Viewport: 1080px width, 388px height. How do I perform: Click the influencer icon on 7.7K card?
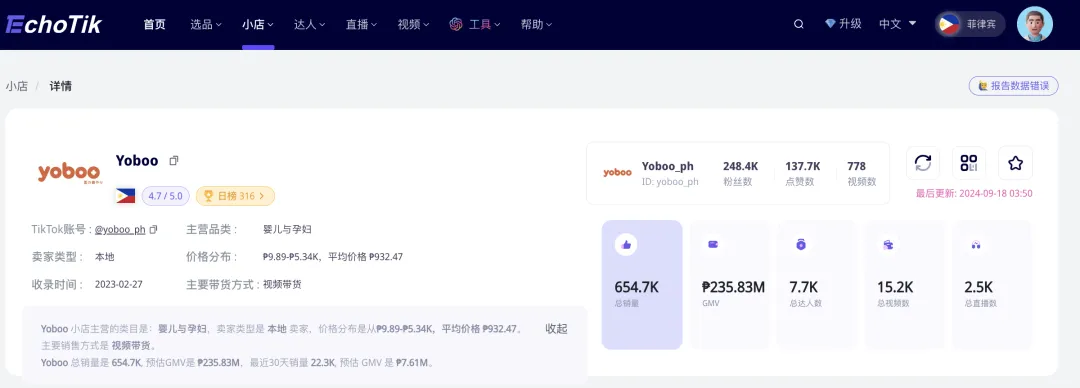(x=800, y=245)
